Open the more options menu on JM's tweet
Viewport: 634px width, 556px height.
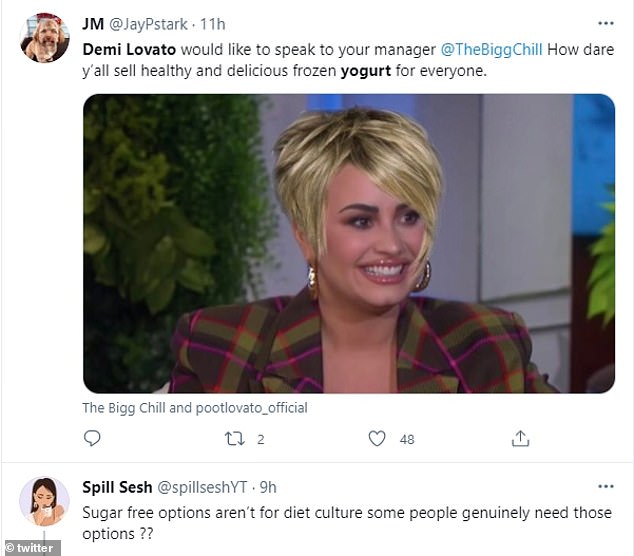click(x=605, y=22)
